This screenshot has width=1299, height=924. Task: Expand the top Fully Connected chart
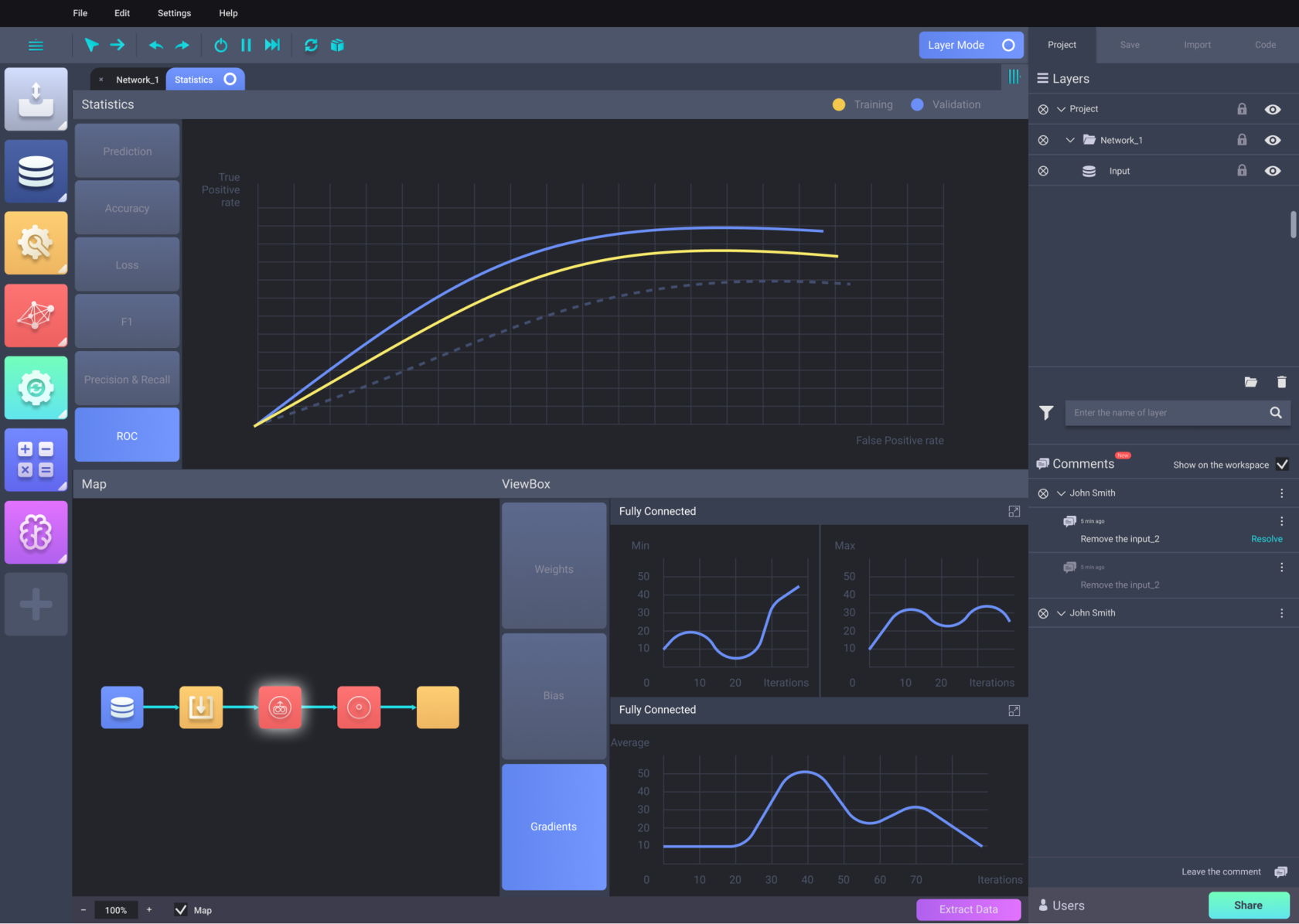[x=1014, y=512]
